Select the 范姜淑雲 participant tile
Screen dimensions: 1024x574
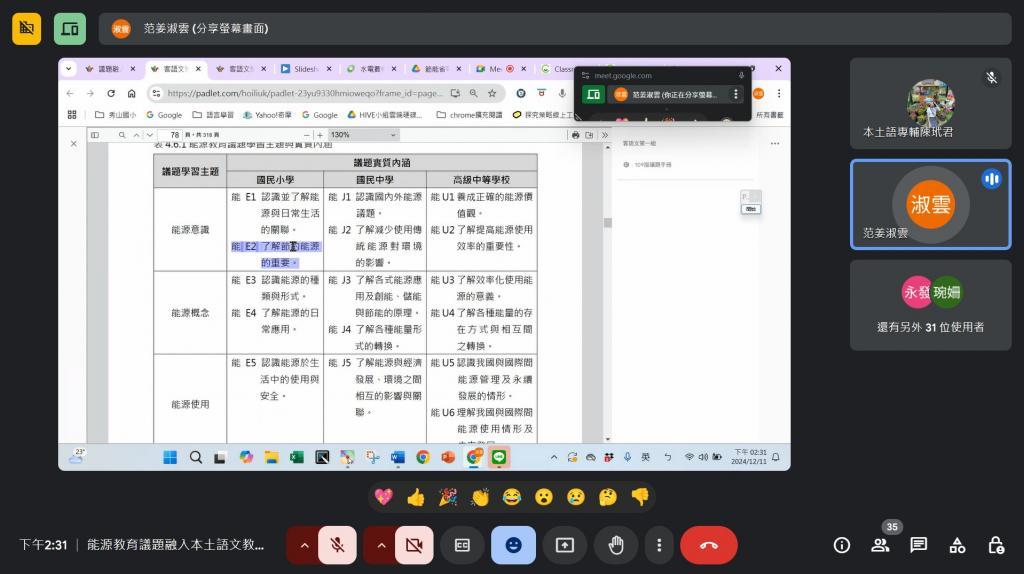930,204
